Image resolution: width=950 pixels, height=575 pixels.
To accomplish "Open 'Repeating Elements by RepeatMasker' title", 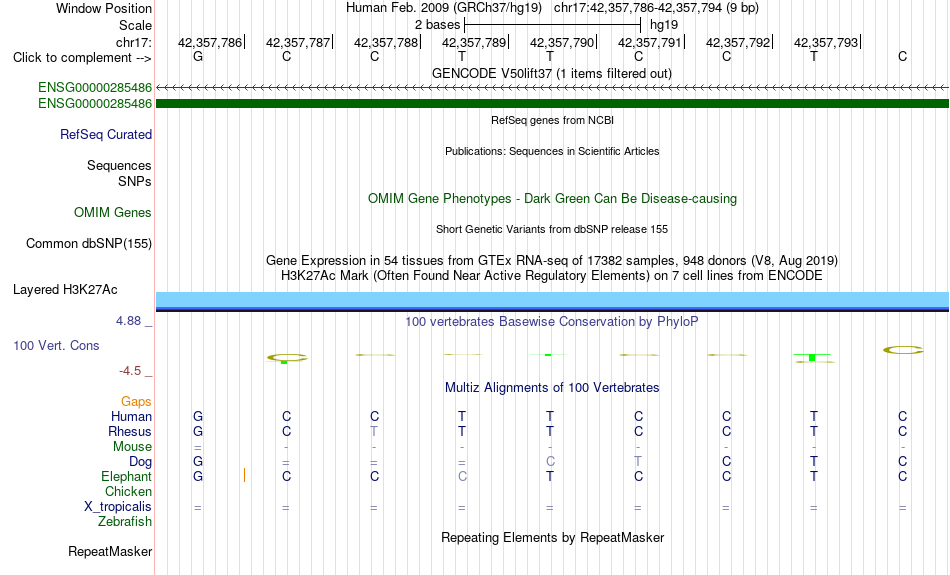I will tap(552, 537).
